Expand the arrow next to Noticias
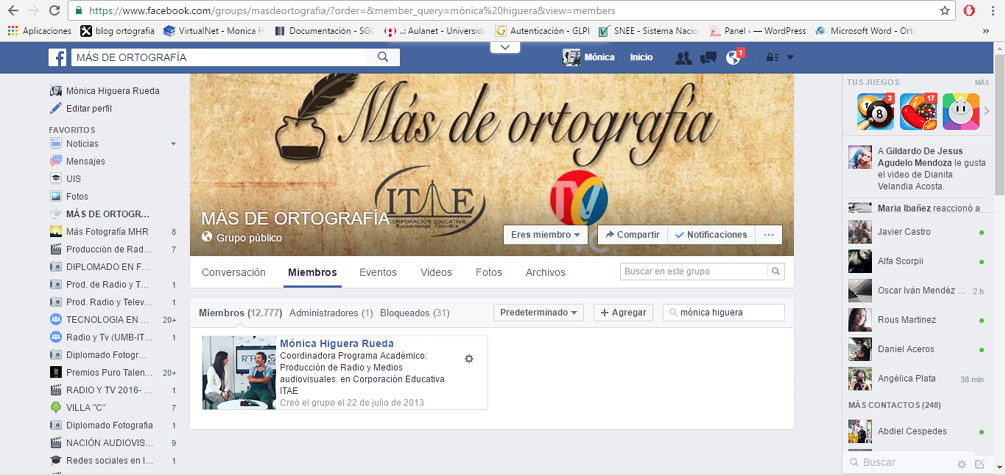 (x=173, y=144)
